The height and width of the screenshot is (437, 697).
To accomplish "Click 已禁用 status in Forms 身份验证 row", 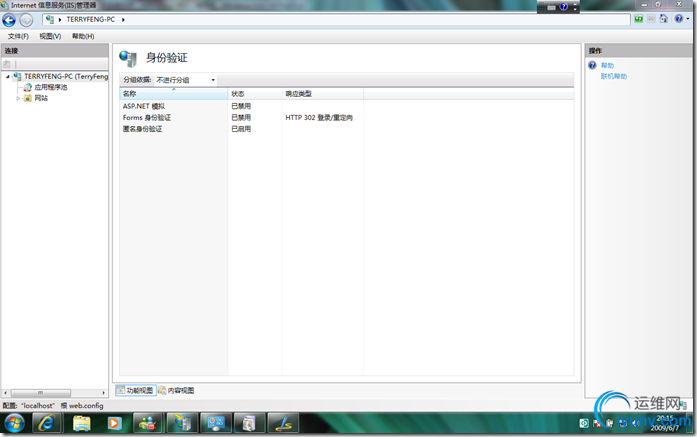I will 241,118.
